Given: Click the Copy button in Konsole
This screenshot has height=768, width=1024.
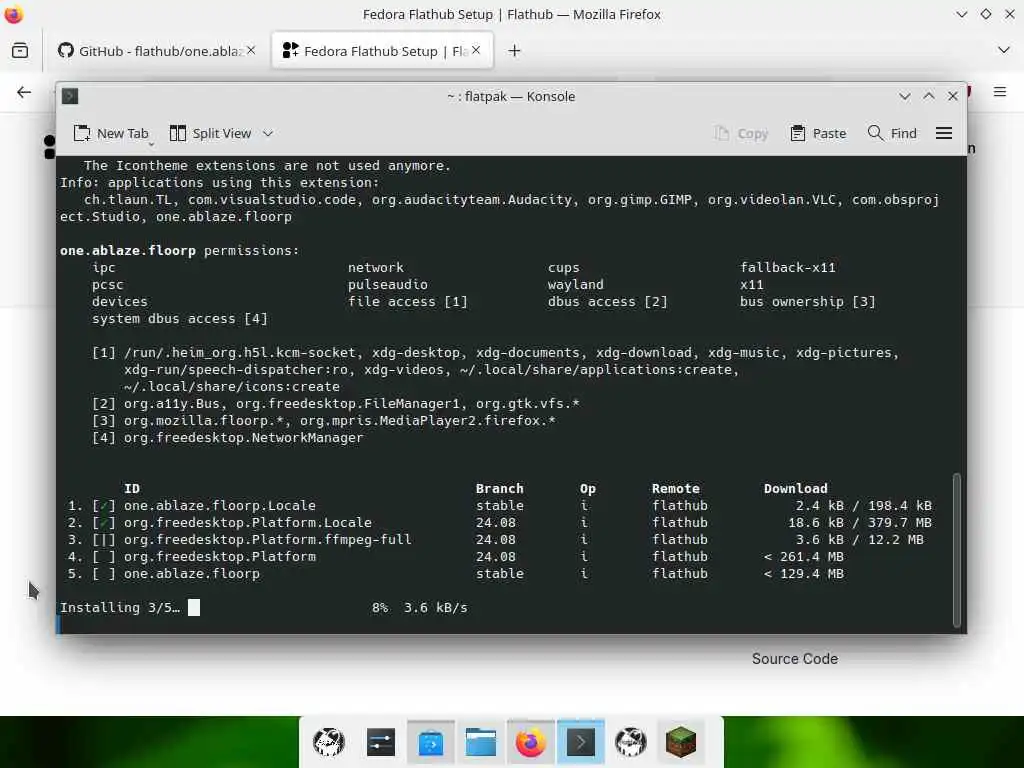Looking at the screenshot, I should coord(741,133).
